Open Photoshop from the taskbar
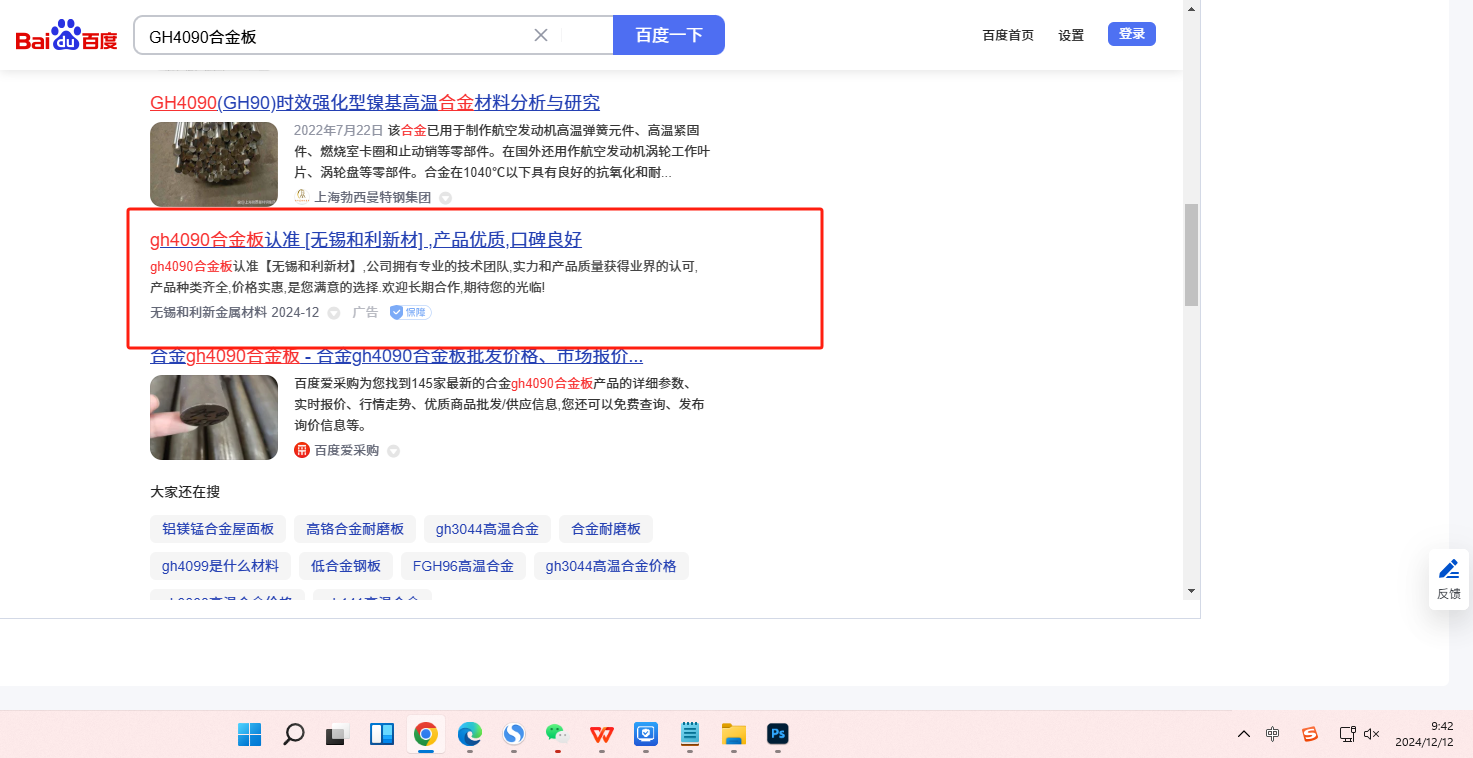 (x=778, y=735)
